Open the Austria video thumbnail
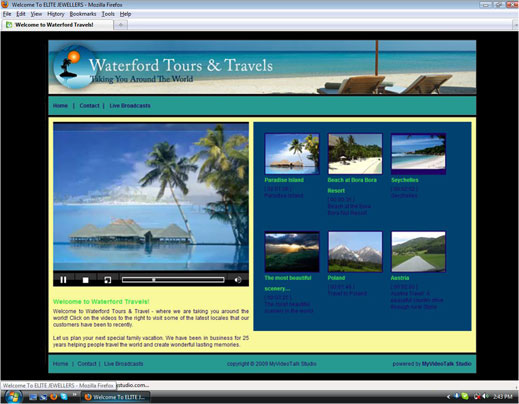Image resolution: width=519 pixels, height=404 pixels. click(x=418, y=252)
